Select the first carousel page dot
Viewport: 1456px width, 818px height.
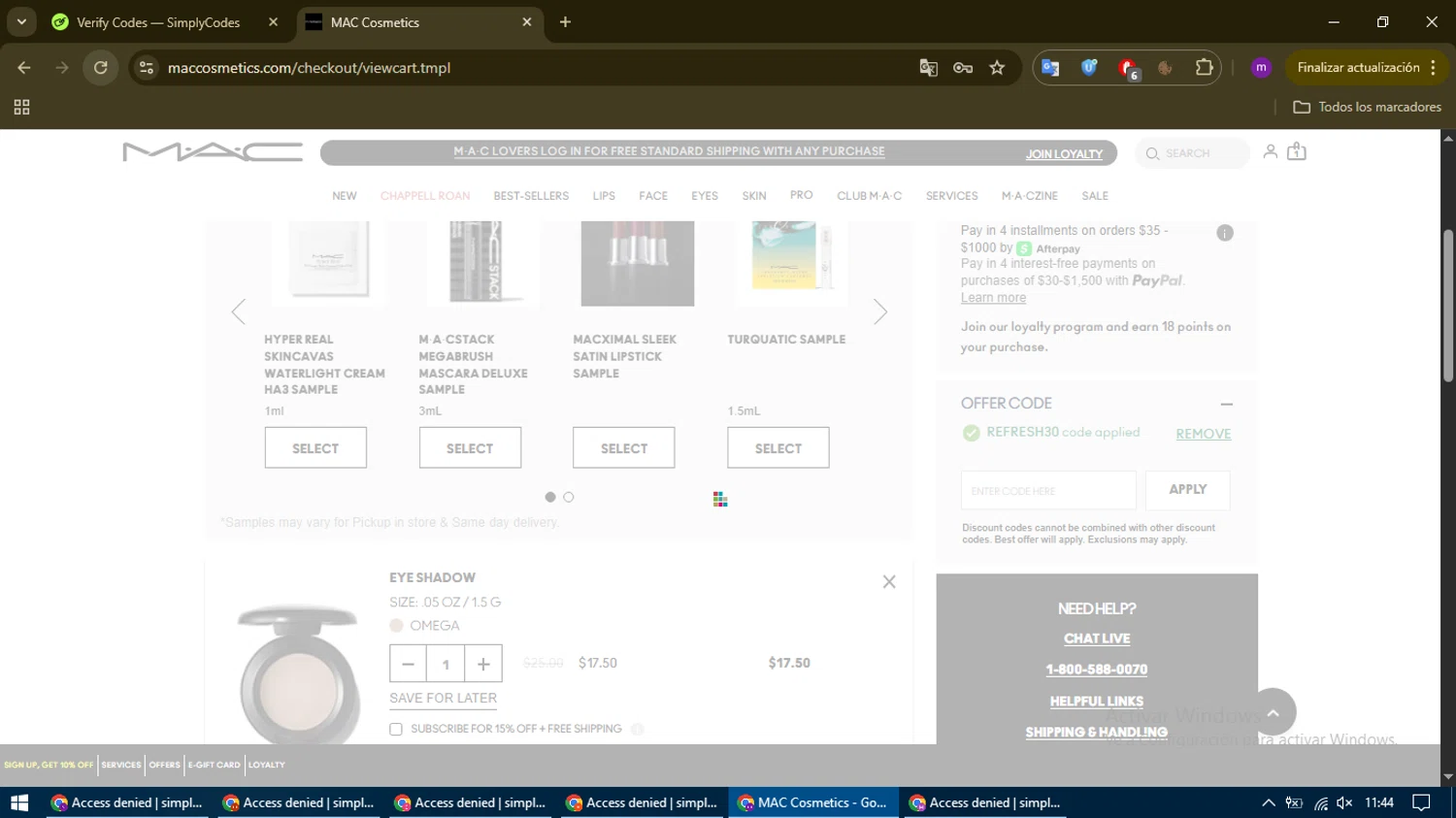(550, 497)
